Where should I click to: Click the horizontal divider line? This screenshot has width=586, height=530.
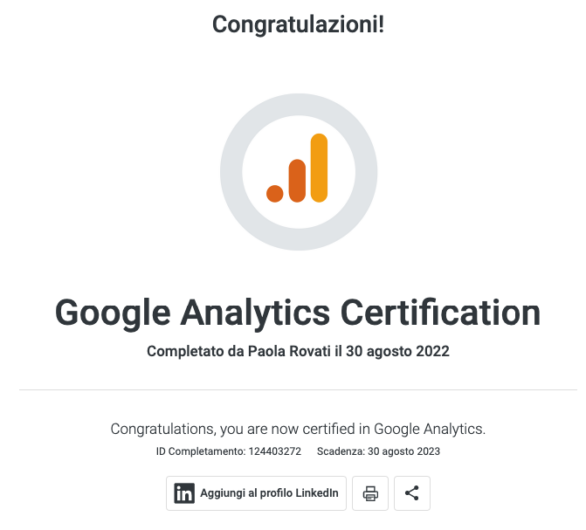coord(298,389)
